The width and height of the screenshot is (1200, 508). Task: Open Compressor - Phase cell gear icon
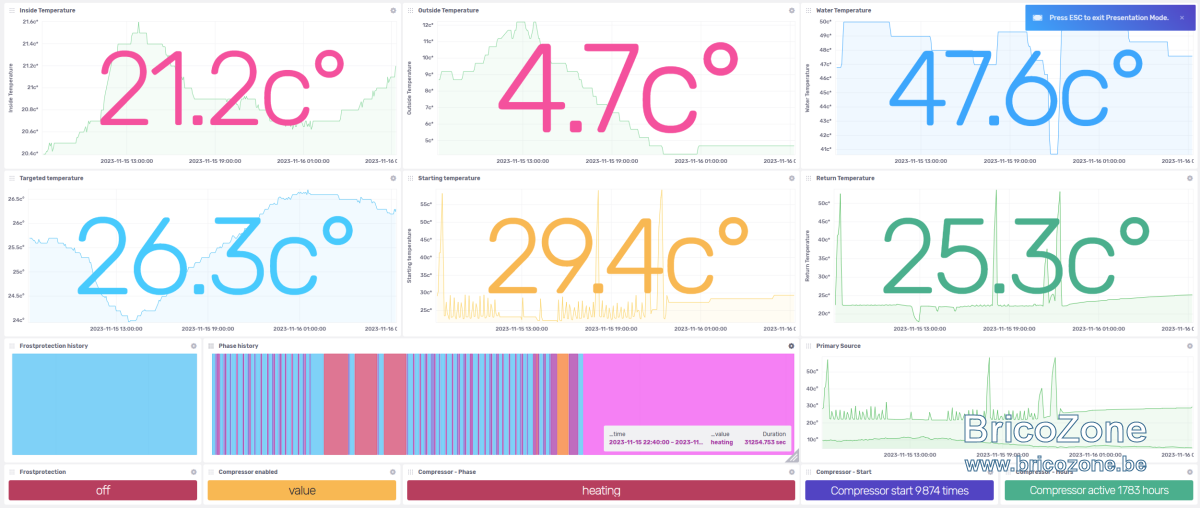click(791, 471)
